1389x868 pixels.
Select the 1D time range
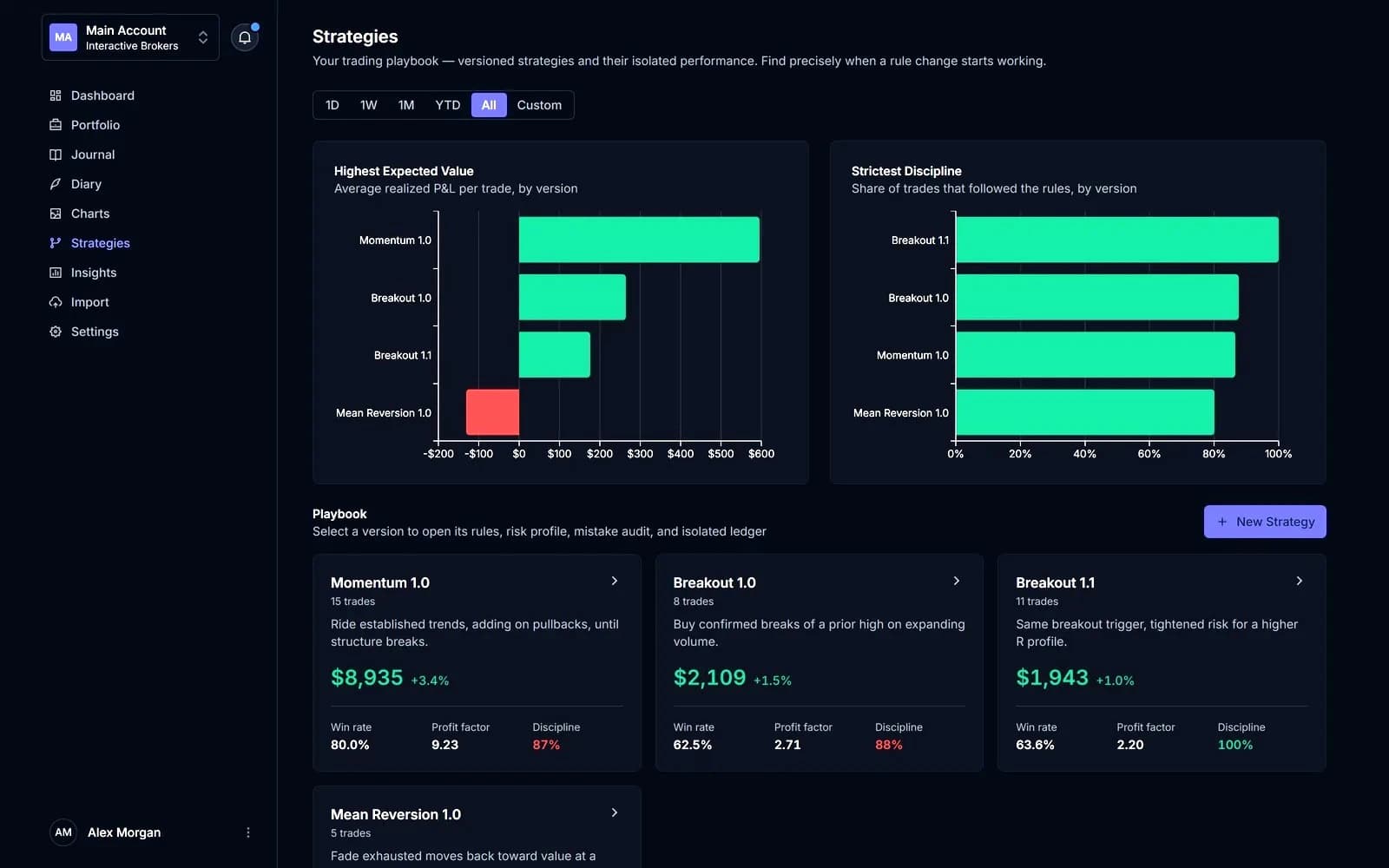click(332, 105)
